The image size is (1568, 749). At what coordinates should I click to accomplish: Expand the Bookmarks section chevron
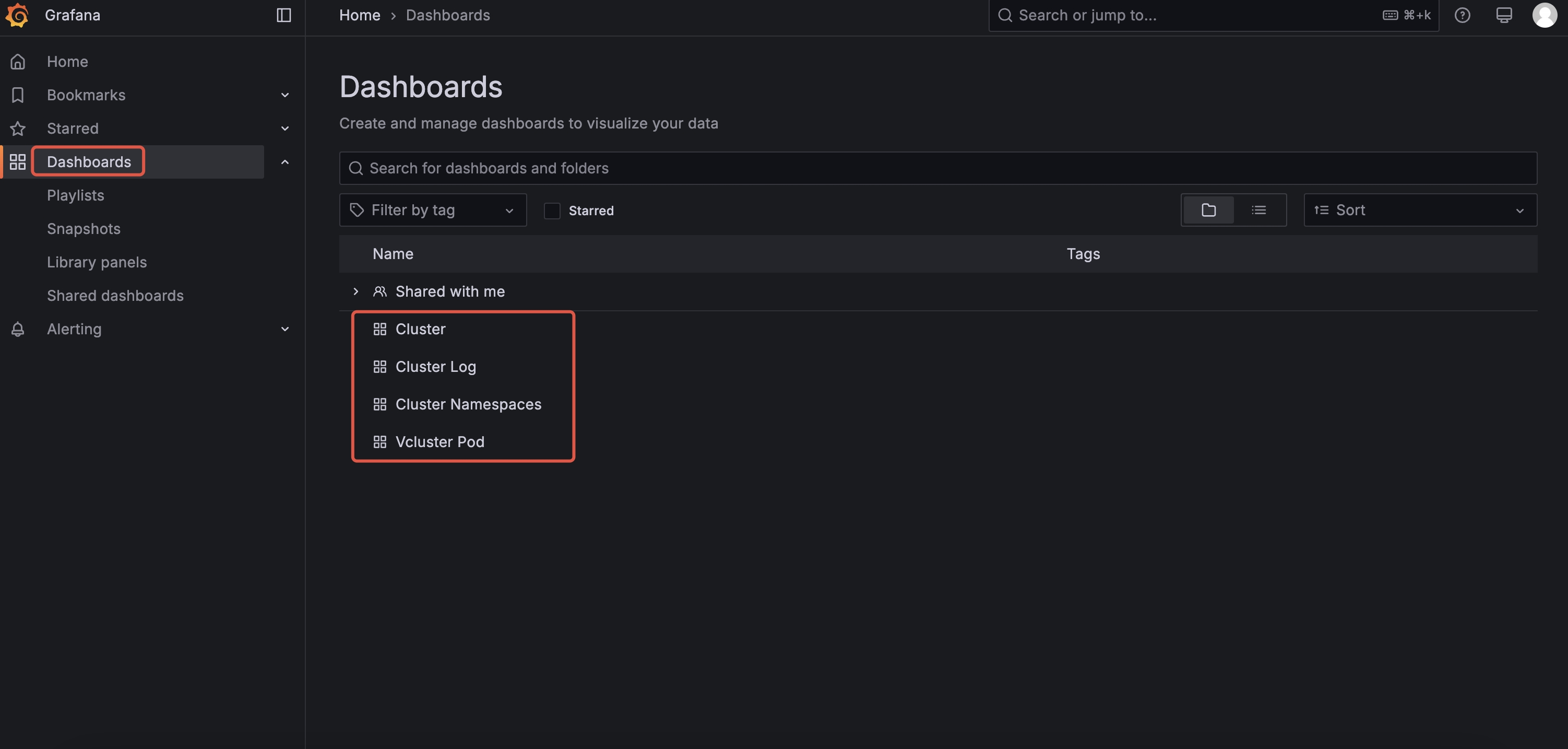tap(284, 95)
